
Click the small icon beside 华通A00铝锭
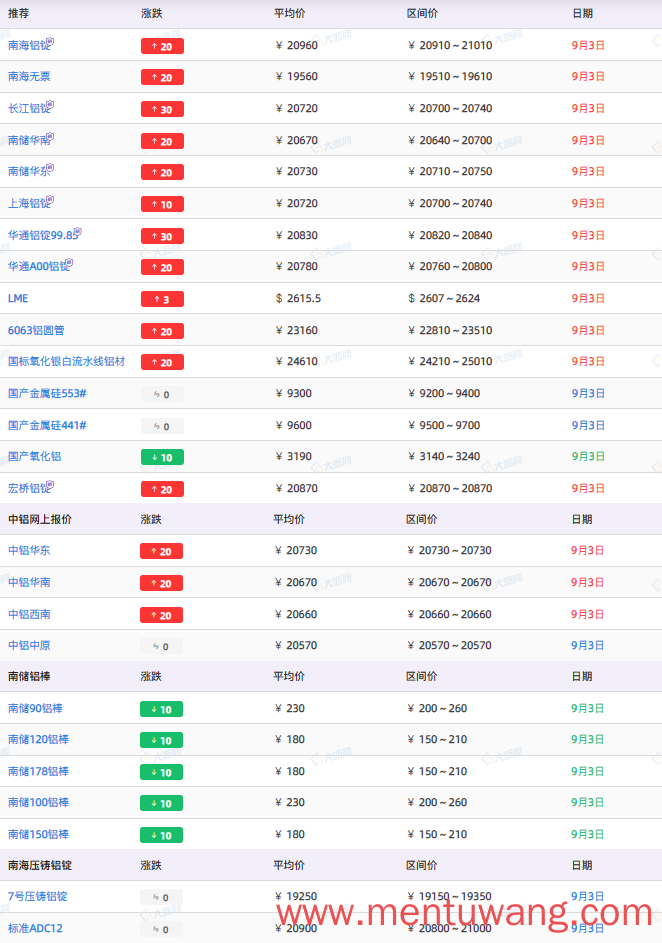(70, 262)
